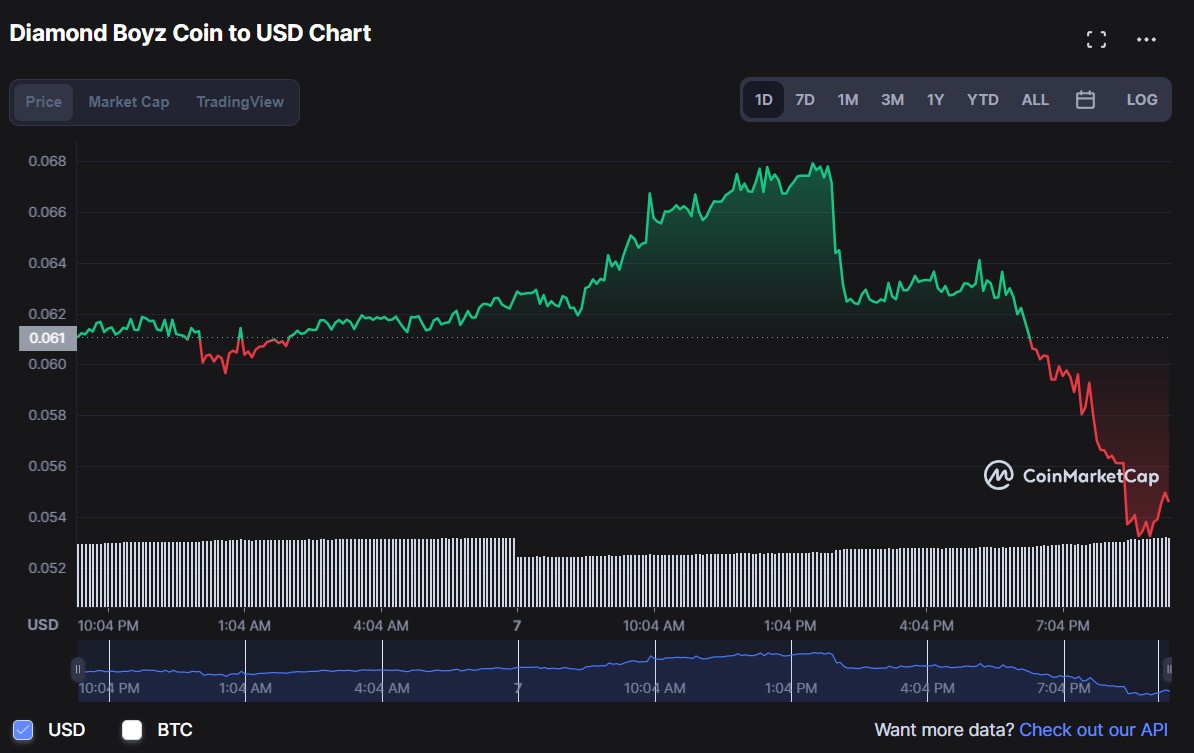This screenshot has height=753, width=1194.
Task: Display the 1Y time range
Action: click(x=935, y=100)
